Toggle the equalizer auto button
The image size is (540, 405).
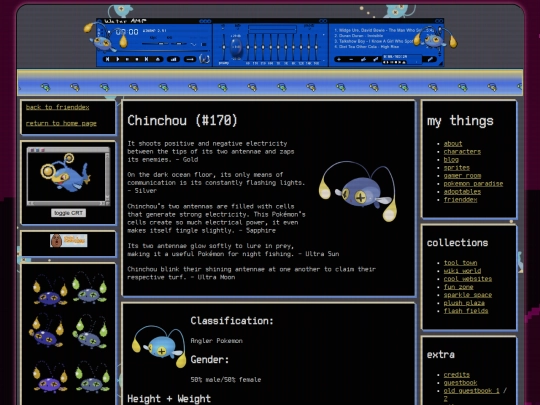(238, 26)
